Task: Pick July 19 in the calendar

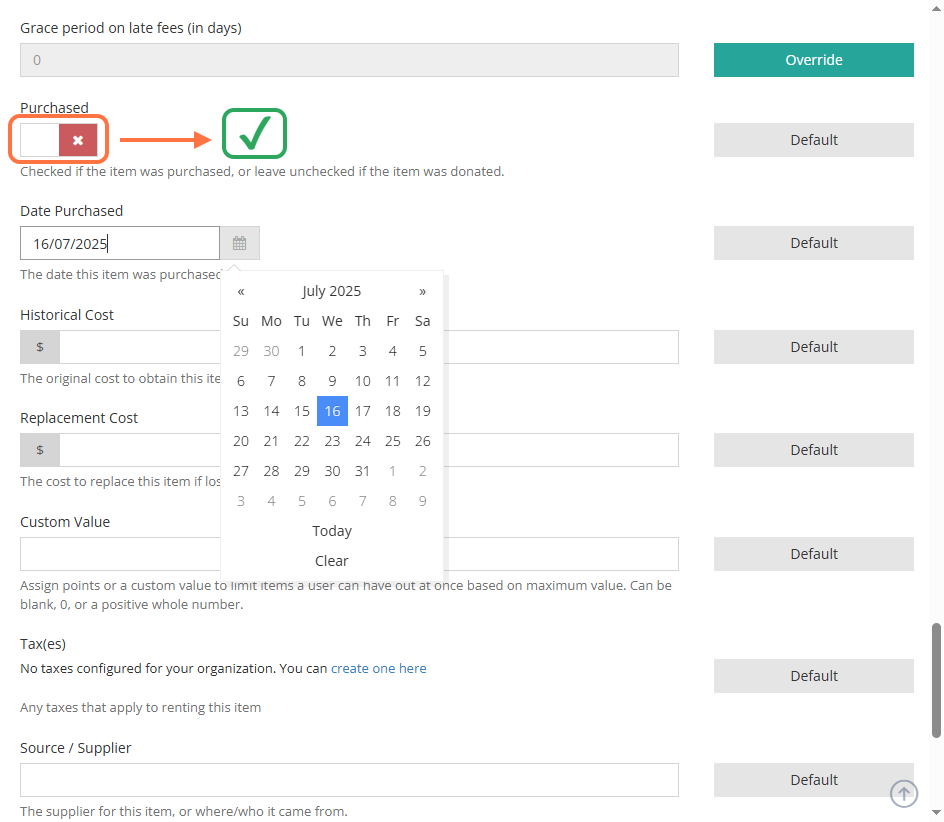Action: tap(423, 411)
